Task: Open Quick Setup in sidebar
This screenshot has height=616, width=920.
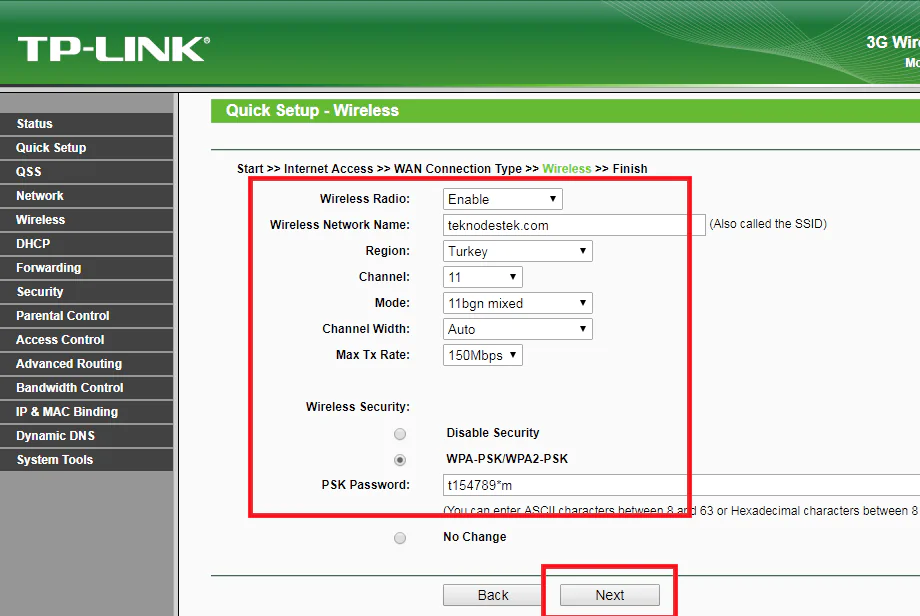Action: pyautogui.click(x=87, y=148)
